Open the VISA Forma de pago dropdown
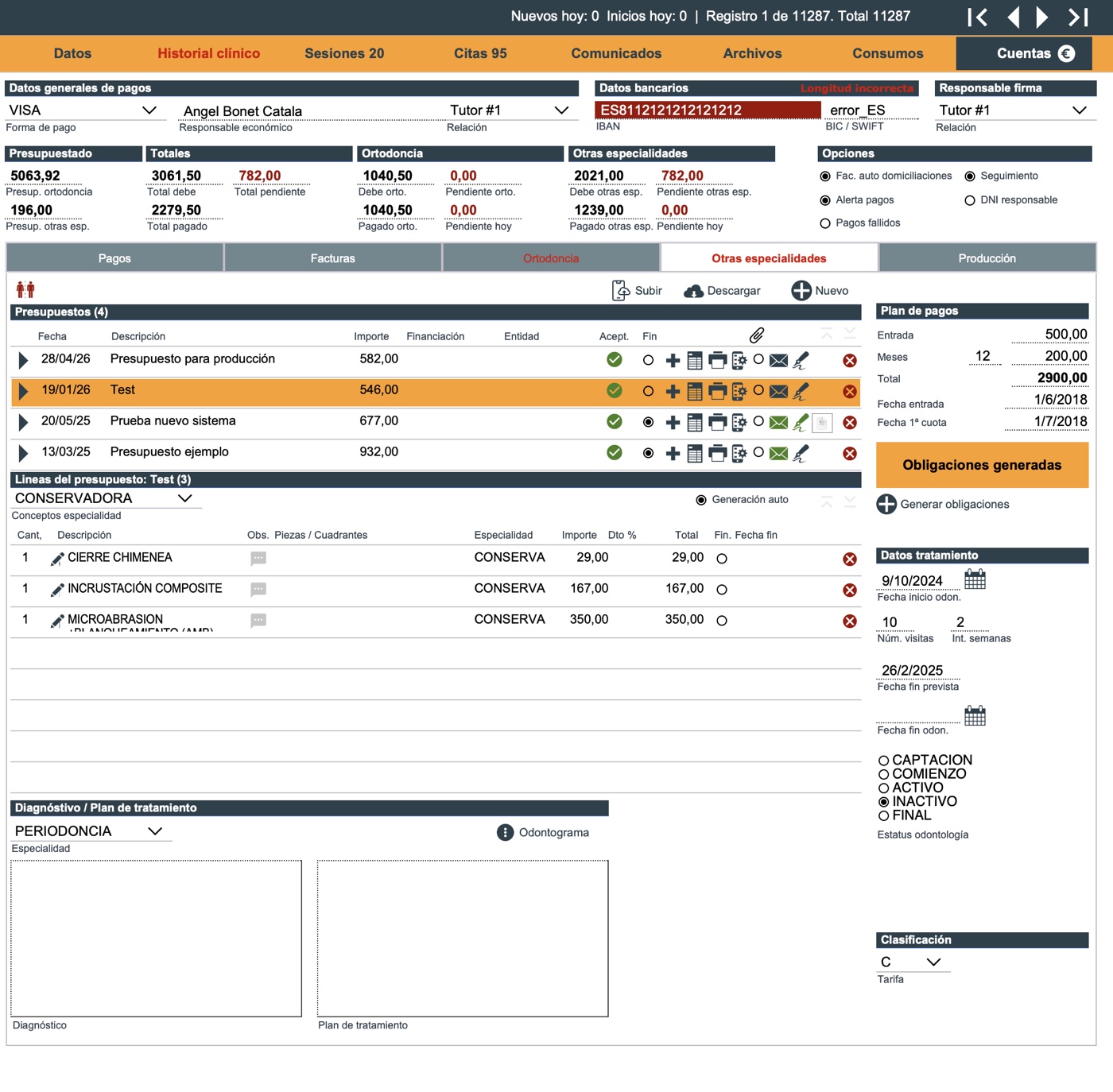 [x=149, y=110]
